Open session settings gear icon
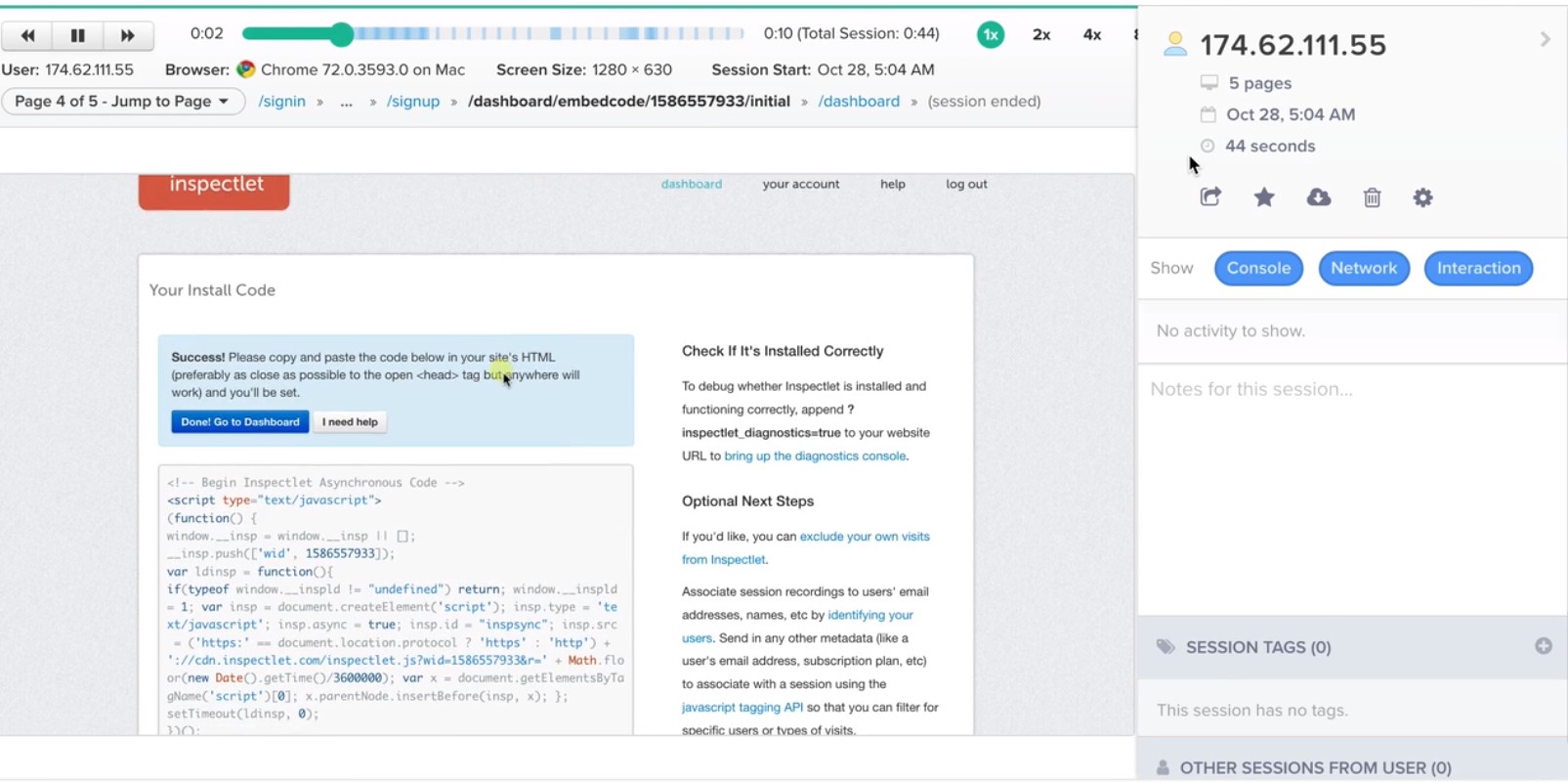 1422,197
